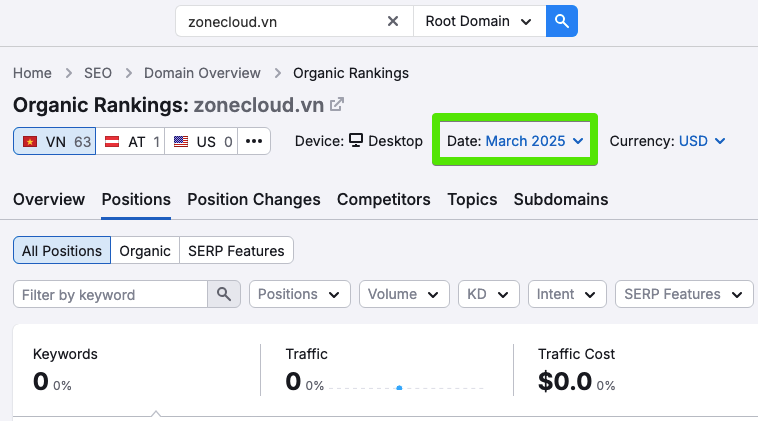Switch to the Competitors tab
This screenshot has width=758, height=421.
pyautogui.click(x=383, y=199)
